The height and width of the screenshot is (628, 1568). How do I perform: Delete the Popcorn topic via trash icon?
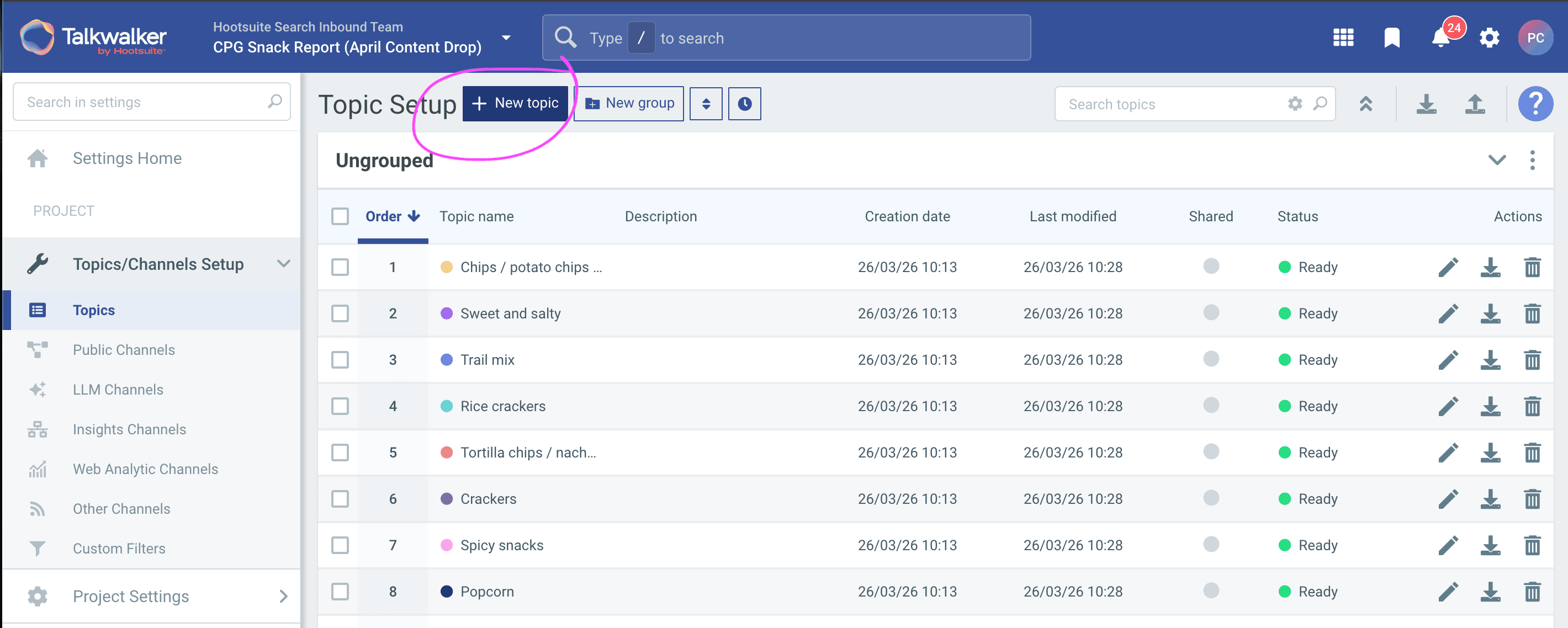click(x=1532, y=592)
